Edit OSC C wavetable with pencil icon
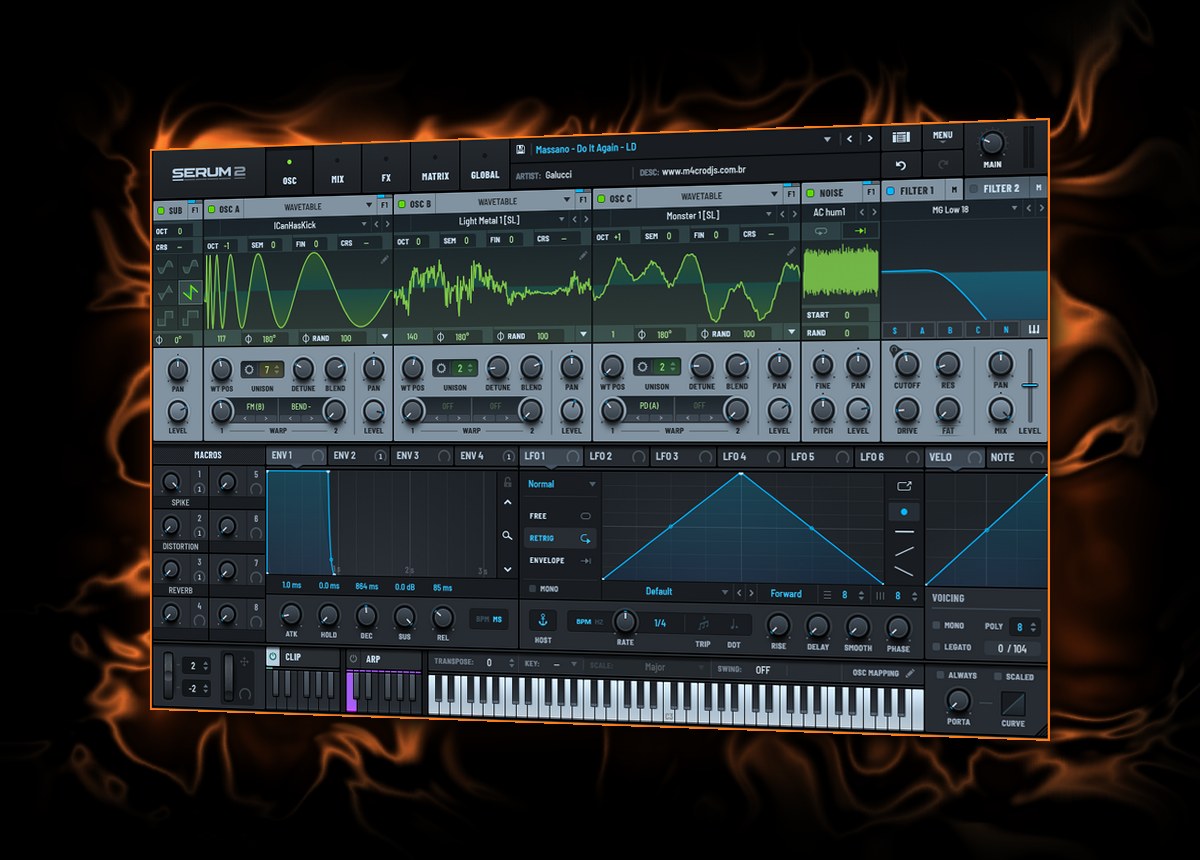1200x860 pixels. click(792, 252)
